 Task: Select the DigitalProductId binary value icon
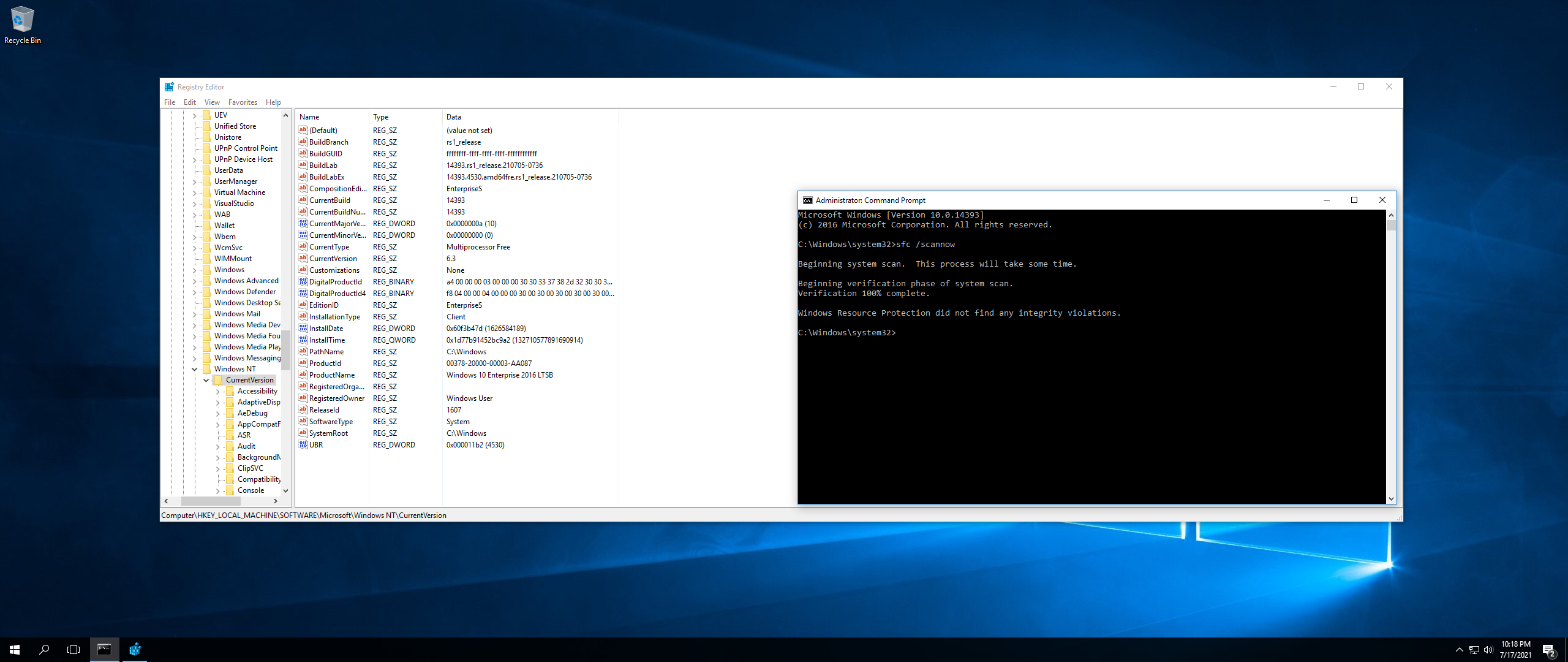303,281
